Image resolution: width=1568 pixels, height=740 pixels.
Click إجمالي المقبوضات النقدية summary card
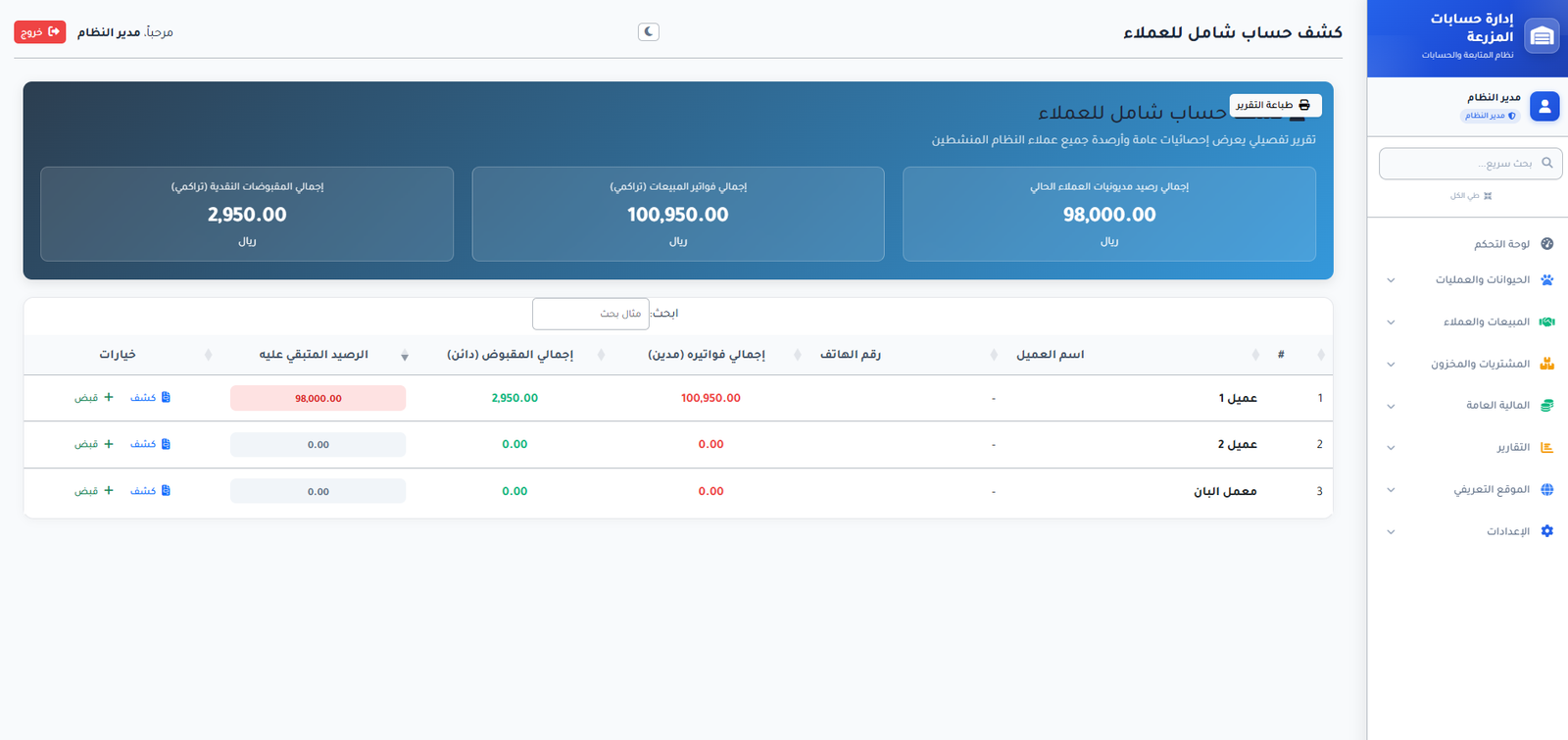[247, 214]
